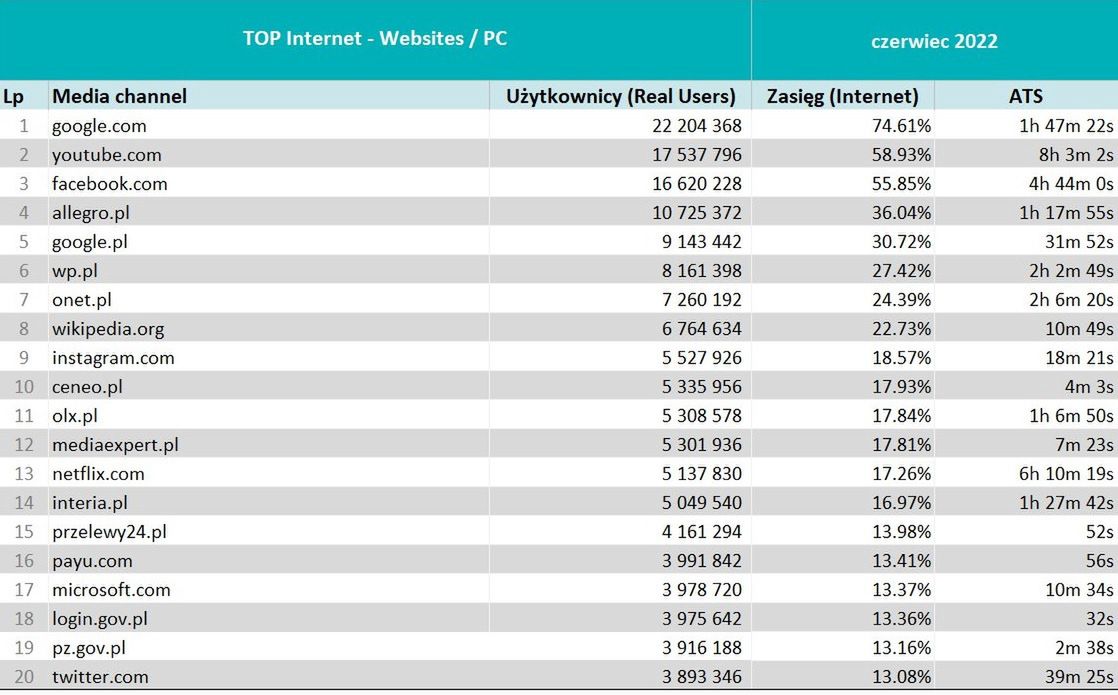
Task: Click the 'Media channel' column header
Action: point(119,96)
